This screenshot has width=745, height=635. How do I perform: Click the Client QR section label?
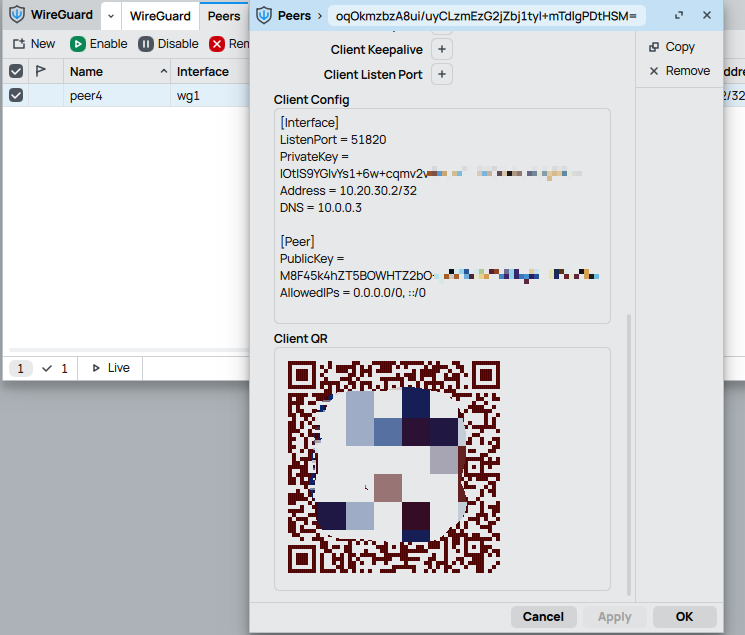(300, 339)
